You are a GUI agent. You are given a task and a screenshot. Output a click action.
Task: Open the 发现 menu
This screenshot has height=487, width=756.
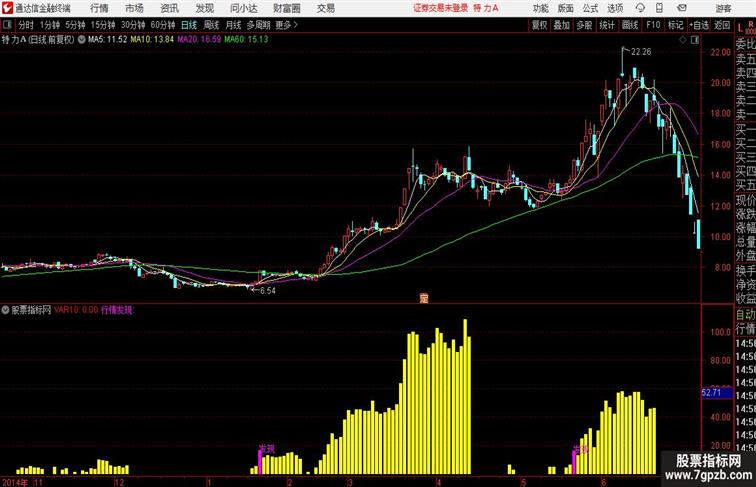click(x=204, y=8)
